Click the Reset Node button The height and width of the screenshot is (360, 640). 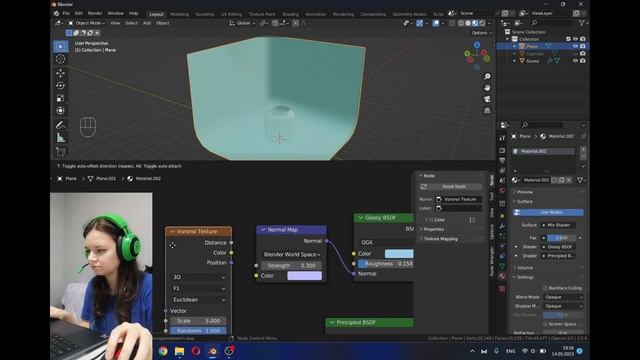click(x=451, y=187)
